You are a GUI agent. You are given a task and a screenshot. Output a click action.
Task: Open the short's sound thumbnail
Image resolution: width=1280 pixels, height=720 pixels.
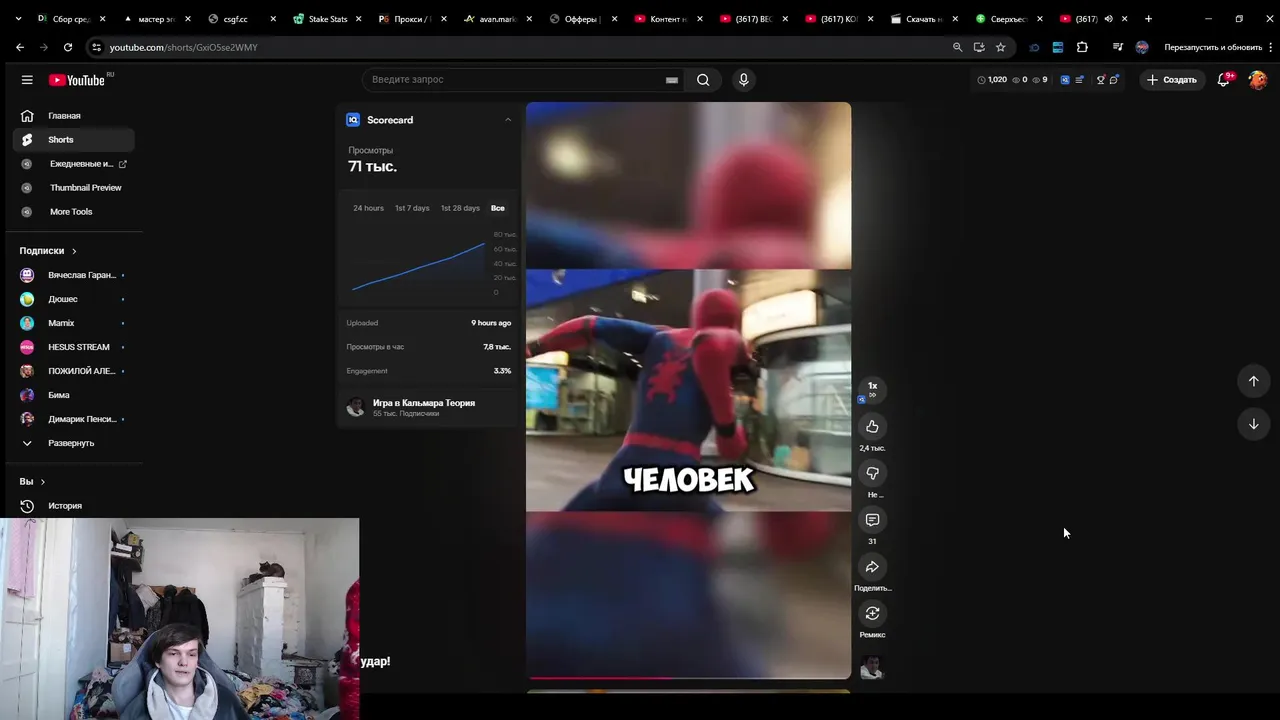[872, 667]
